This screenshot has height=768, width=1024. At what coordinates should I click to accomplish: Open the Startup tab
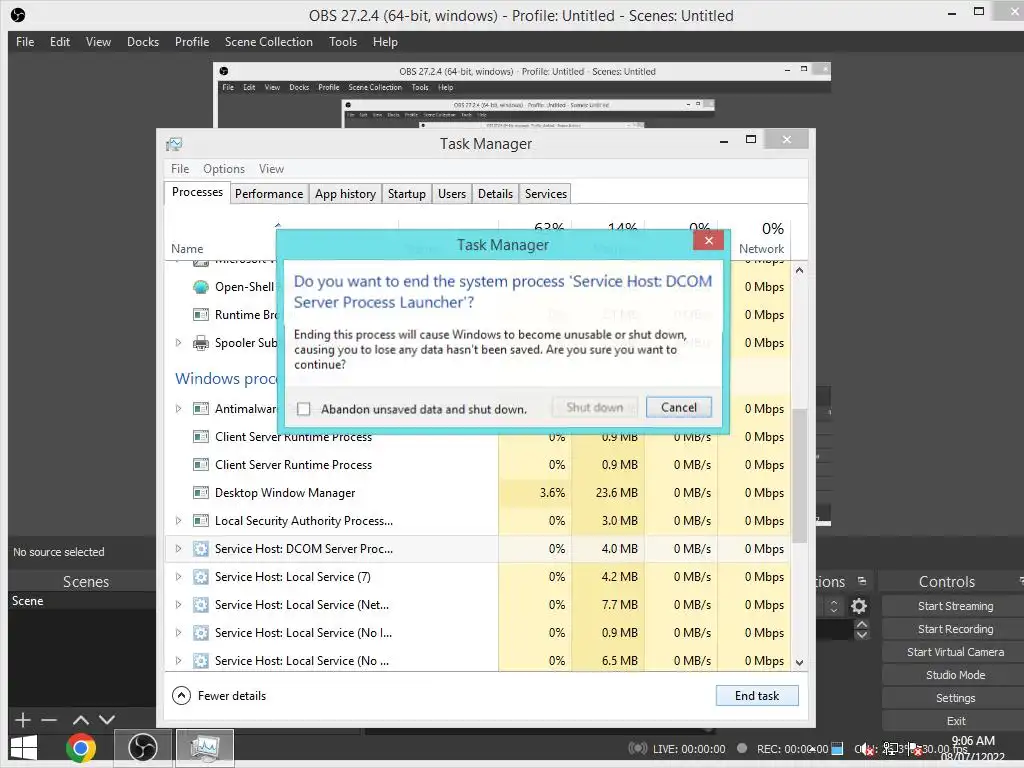(x=406, y=194)
